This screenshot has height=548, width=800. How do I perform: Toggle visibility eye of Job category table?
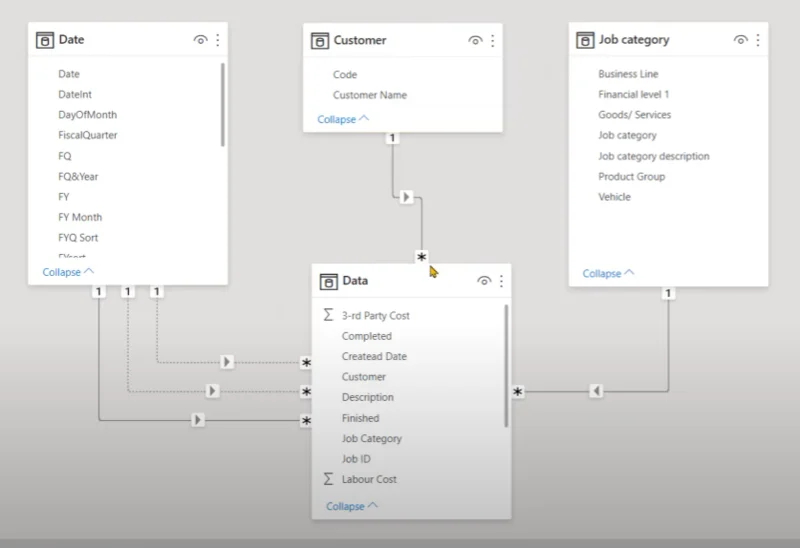[741, 40]
